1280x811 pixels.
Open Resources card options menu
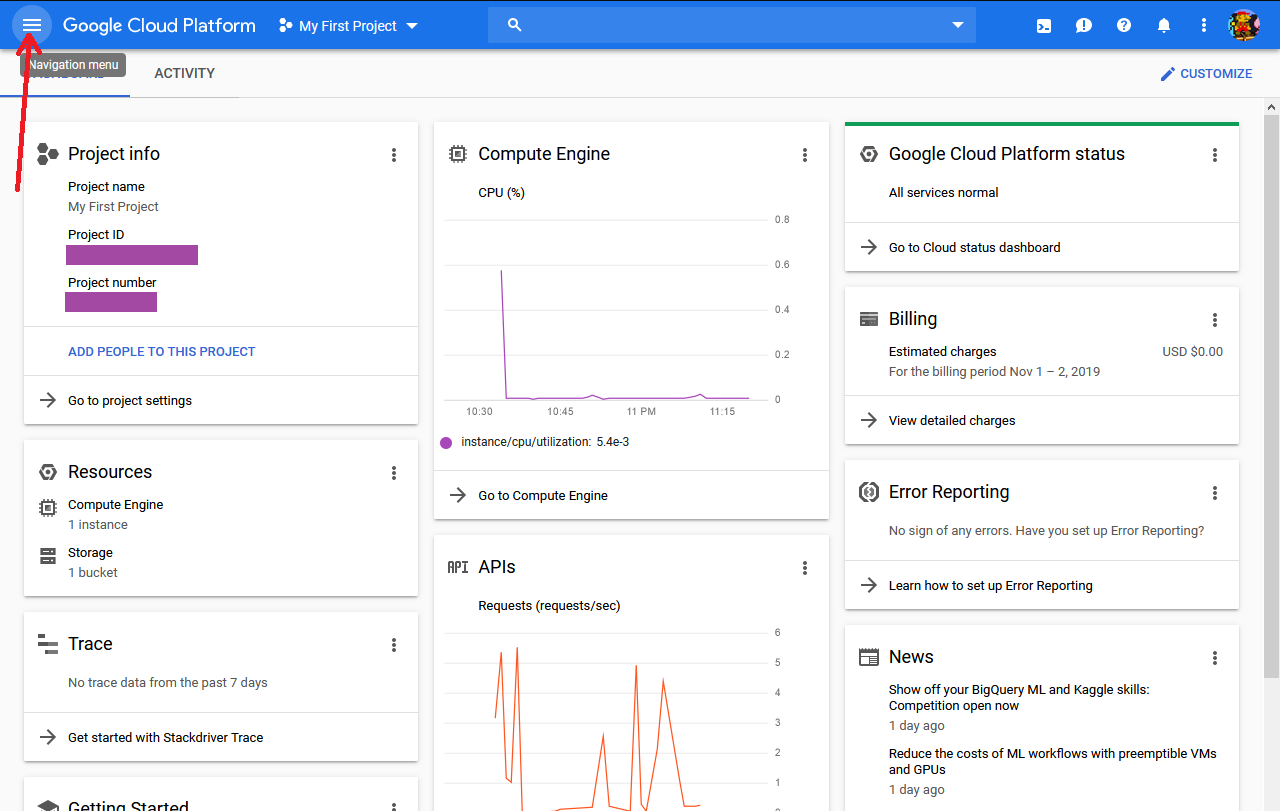pos(394,473)
